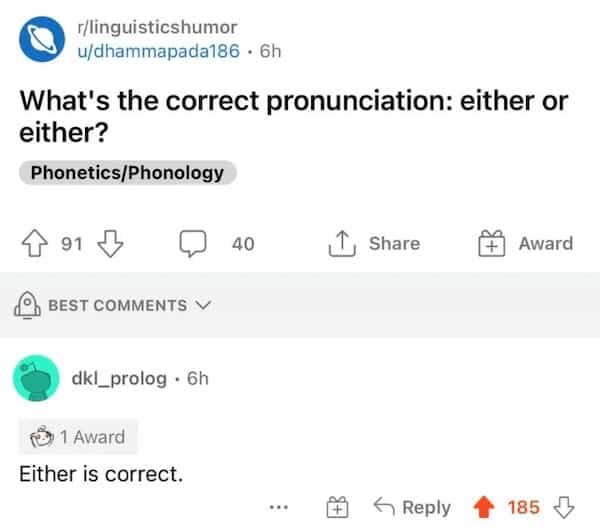Downvote the "Either is correct" comment
Image resolution: width=600 pixels, height=531 pixels.
[x=565, y=507]
